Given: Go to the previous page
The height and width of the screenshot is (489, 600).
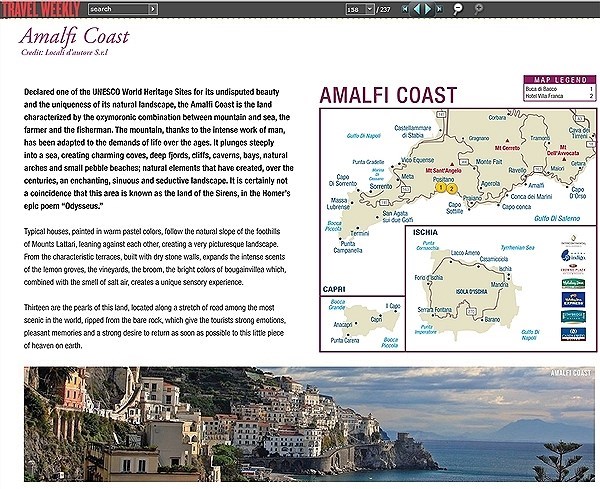Looking at the screenshot, I should [x=417, y=9].
